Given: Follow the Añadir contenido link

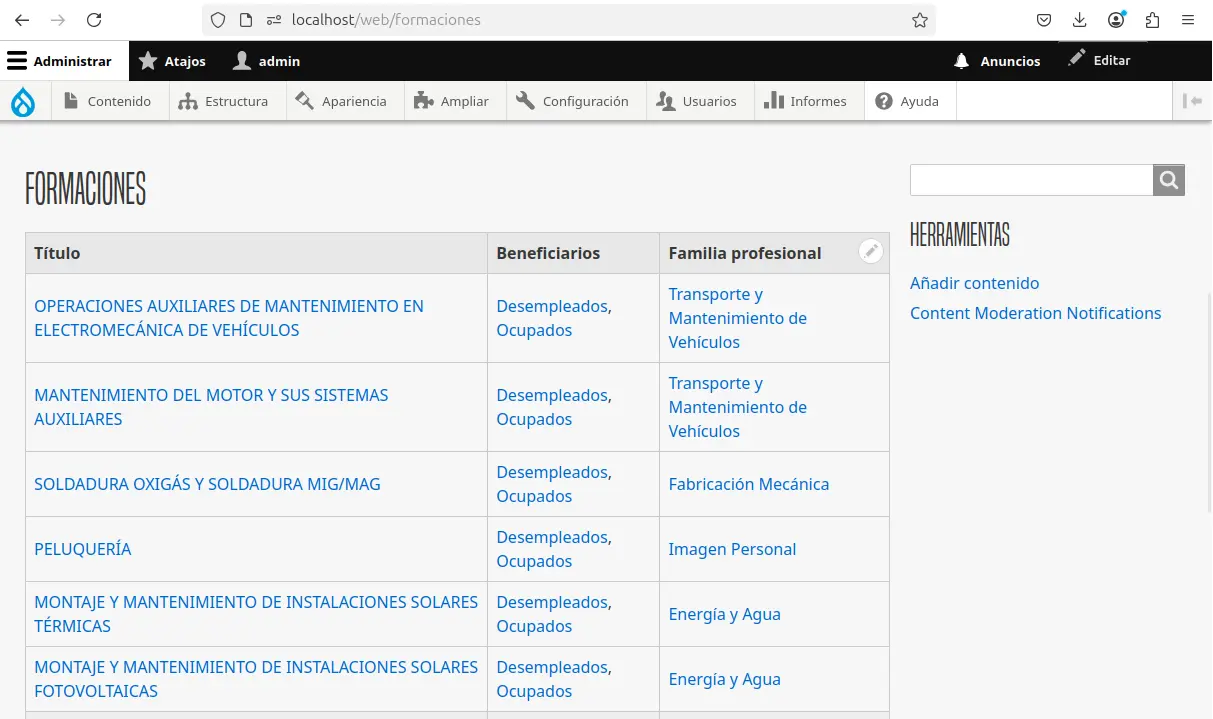Looking at the screenshot, I should tap(975, 283).
